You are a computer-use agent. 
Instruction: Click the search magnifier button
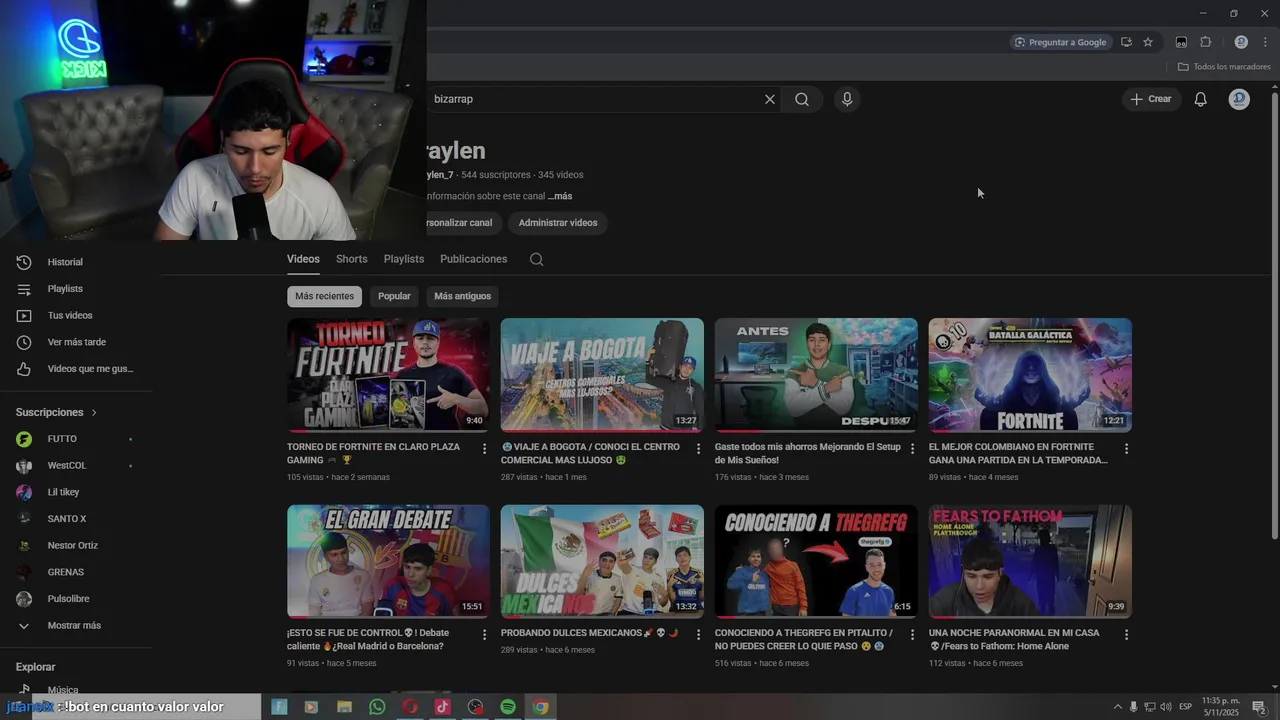(x=802, y=99)
